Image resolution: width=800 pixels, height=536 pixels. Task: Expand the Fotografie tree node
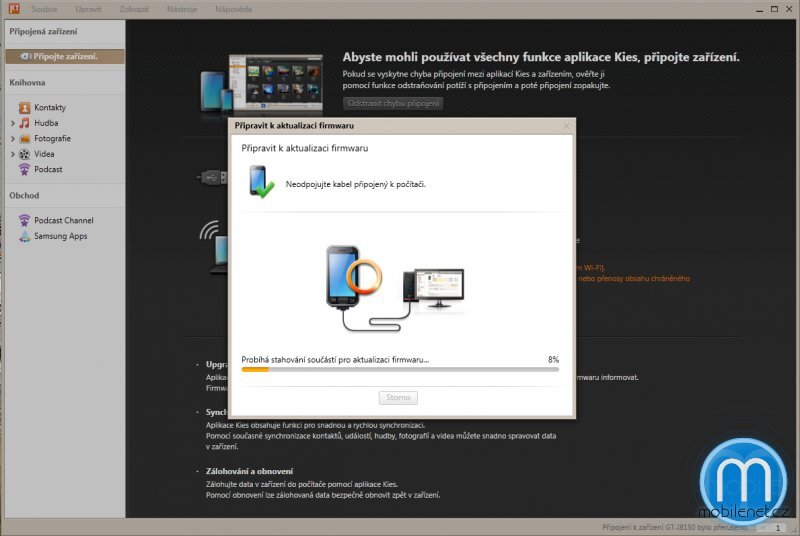click(13, 138)
